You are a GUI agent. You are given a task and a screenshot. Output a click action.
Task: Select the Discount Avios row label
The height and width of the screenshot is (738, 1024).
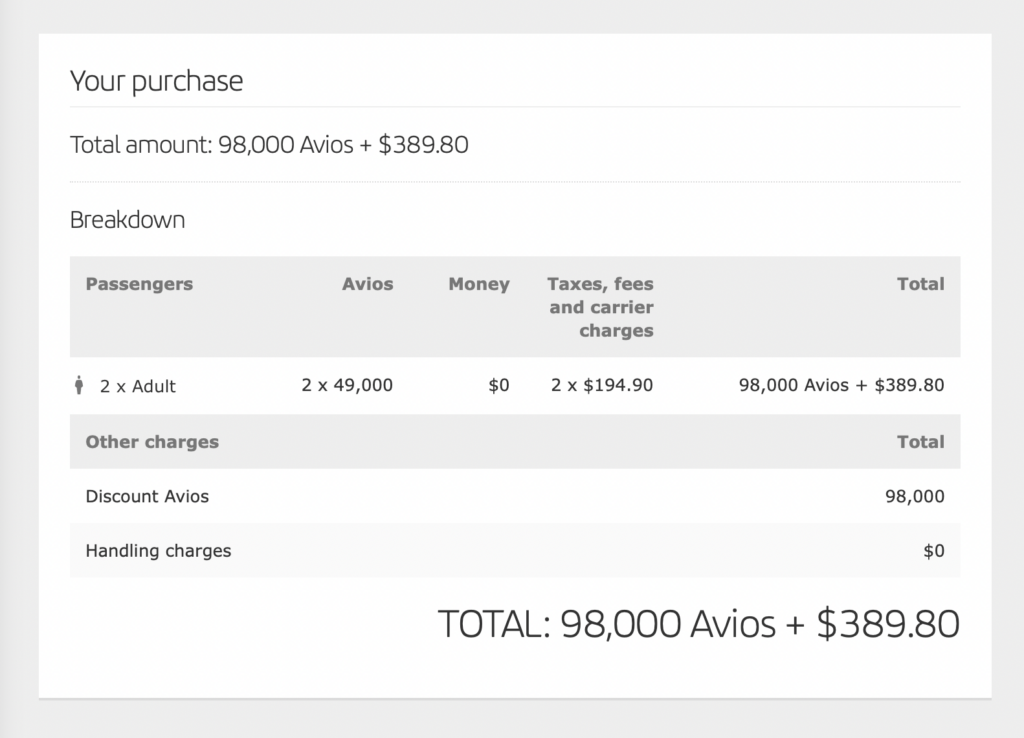[x=147, y=496]
